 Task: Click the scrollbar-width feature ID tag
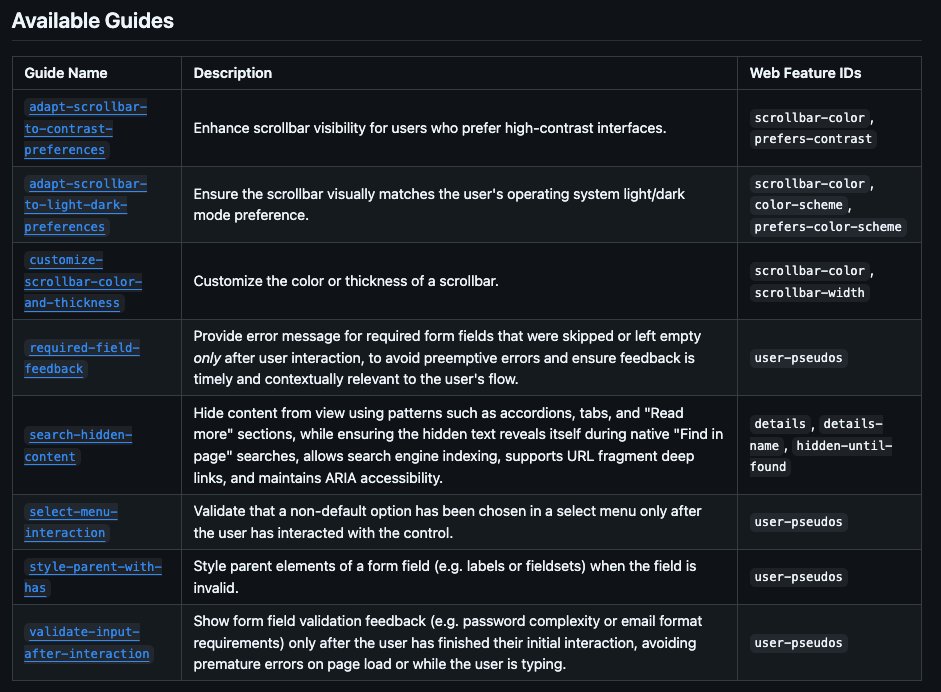(x=809, y=292)
